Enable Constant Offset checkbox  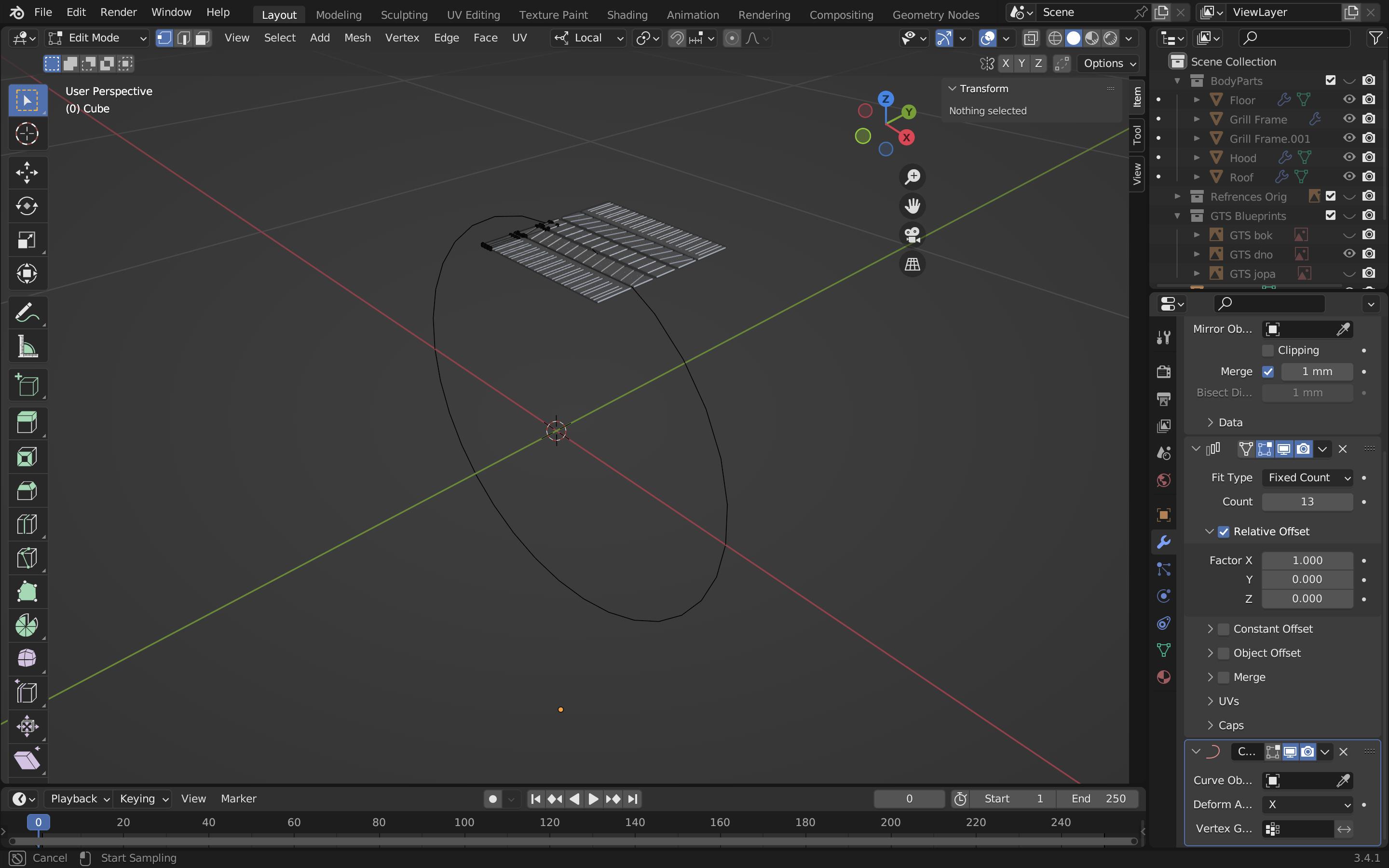[1224, 629]
